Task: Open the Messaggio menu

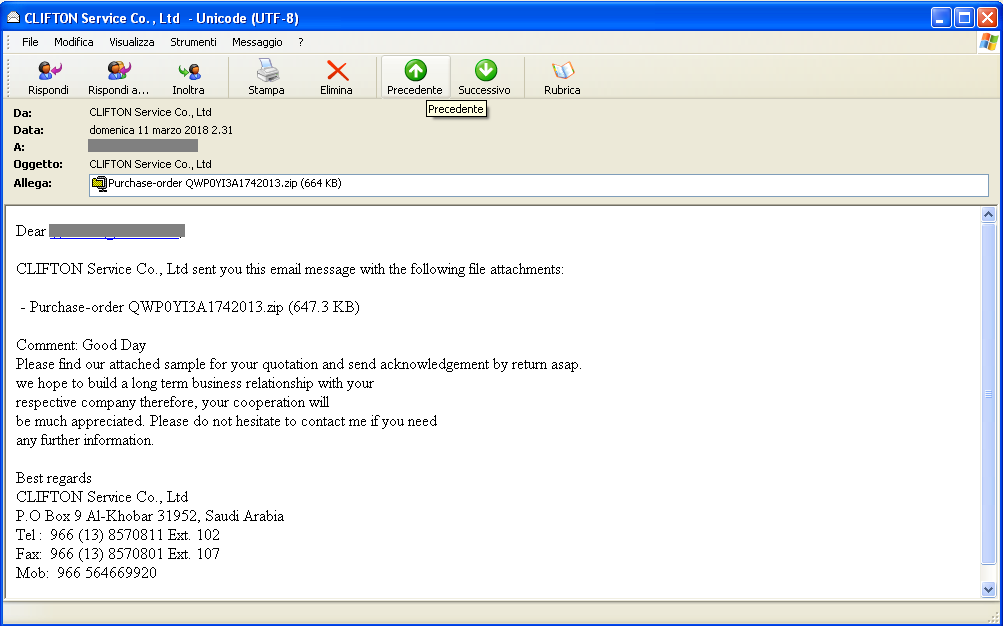Action: tap(257, 42)
